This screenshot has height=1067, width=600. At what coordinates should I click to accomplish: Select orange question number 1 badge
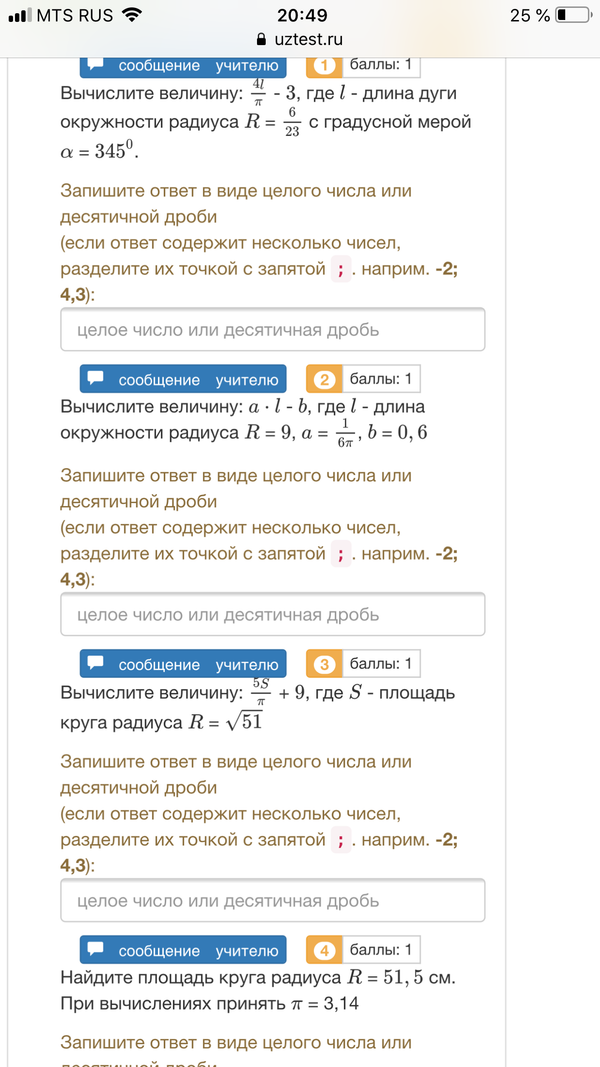point(323,66)
